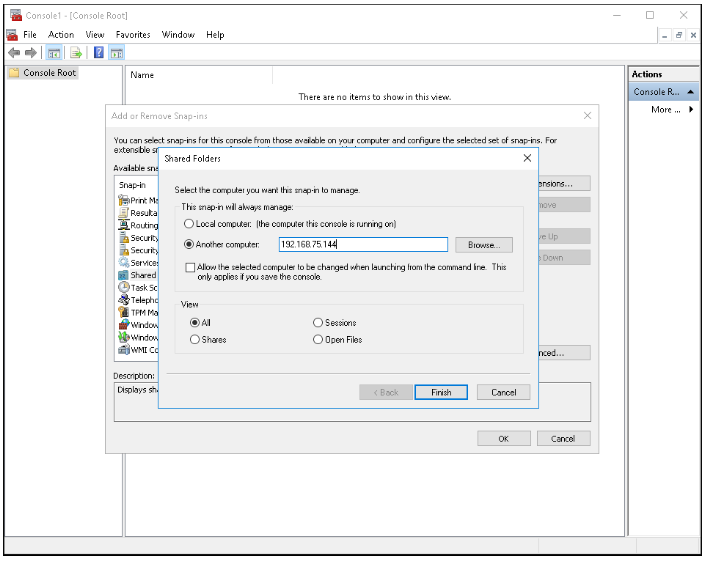Screen dimensions: 709x563
Task: Choose the Shares view radio button
Action: 195,340
